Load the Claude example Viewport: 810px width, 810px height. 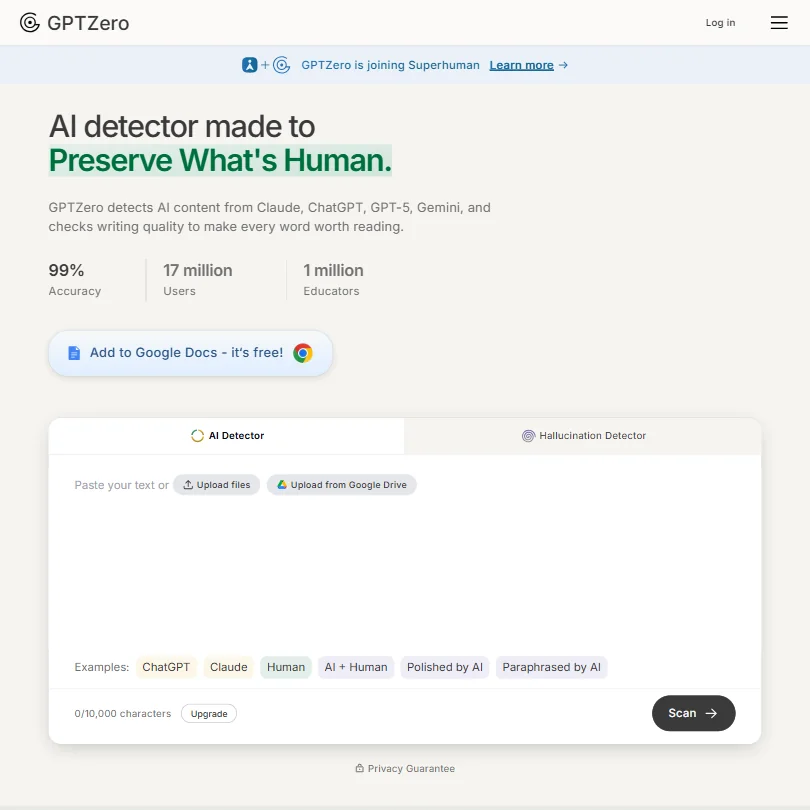(228, 667)
